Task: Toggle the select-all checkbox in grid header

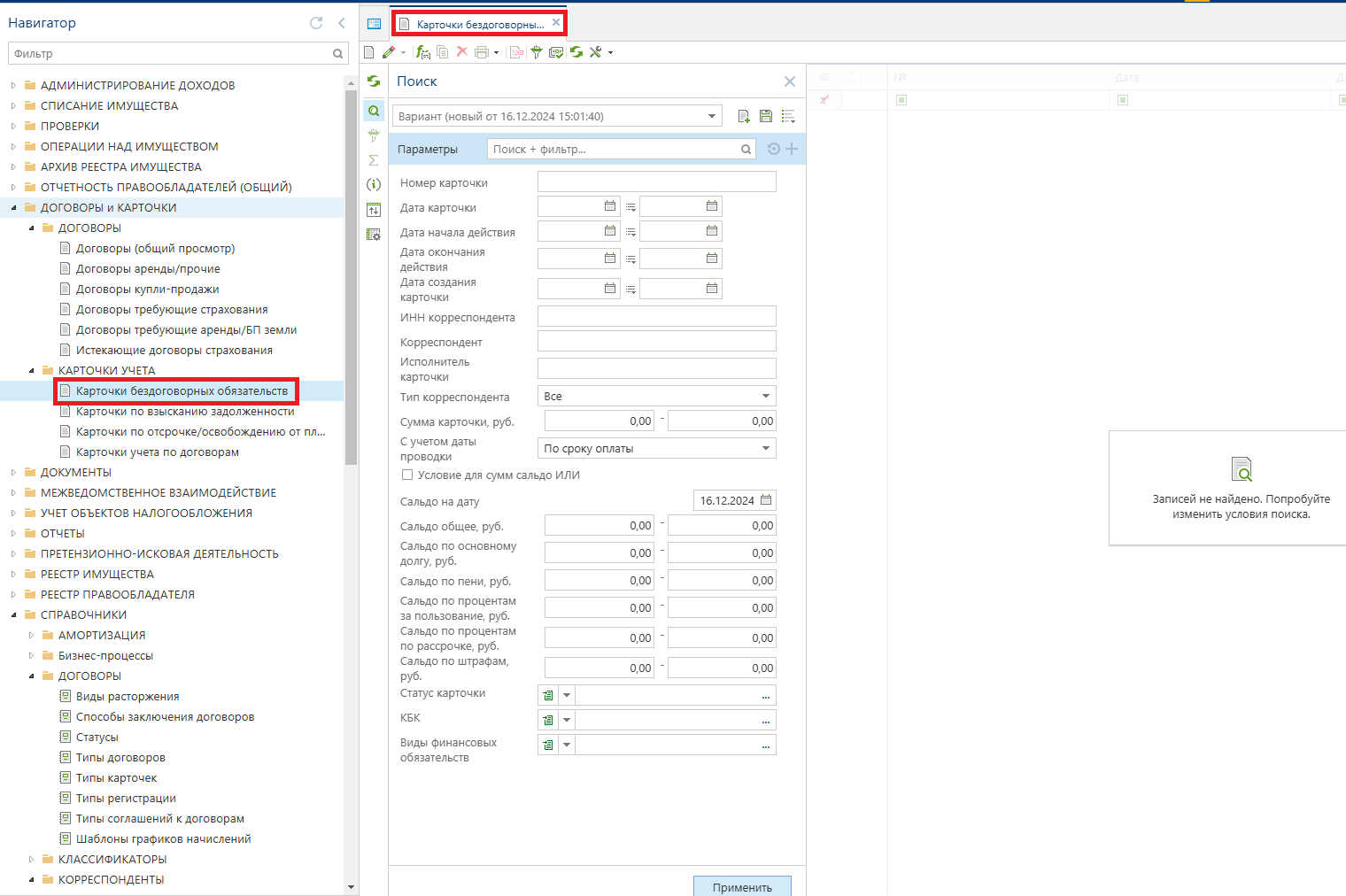Action: point(856,77)
